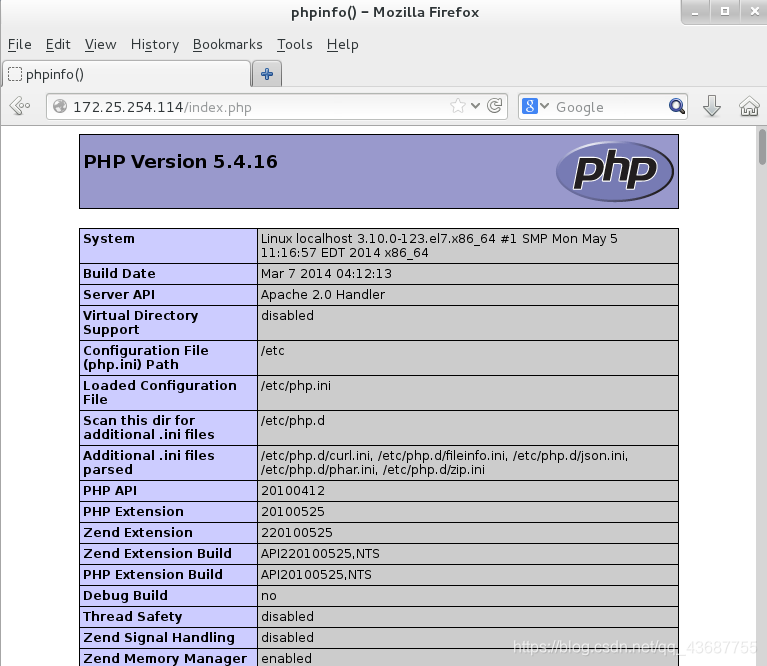Viewport: 767px width, 666px height.
Task: Click the Zend Extension value 220100525
Action: click(296, 533)
